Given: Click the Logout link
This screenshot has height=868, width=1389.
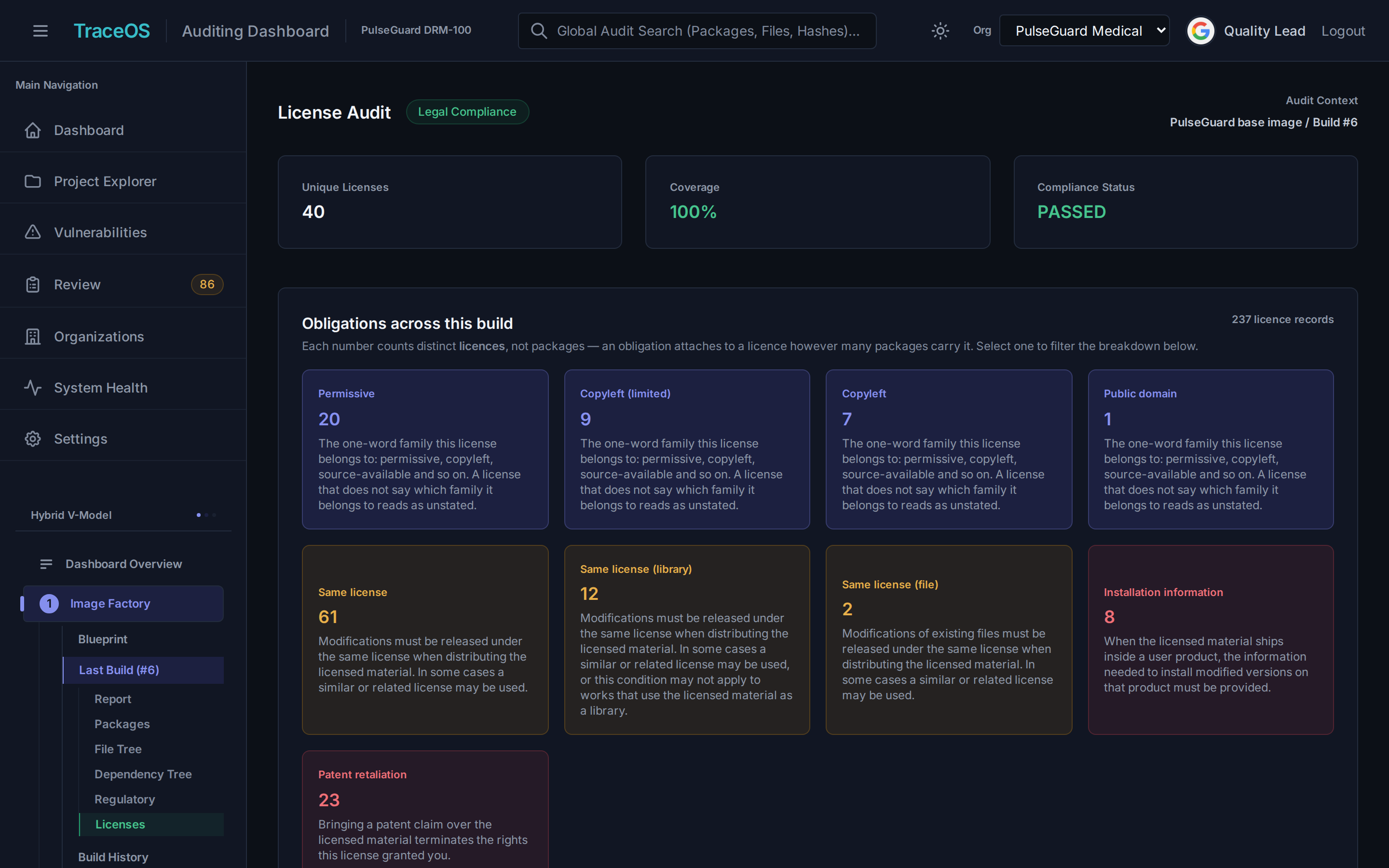Looking at the screenshot, I should click(1343, 31).
